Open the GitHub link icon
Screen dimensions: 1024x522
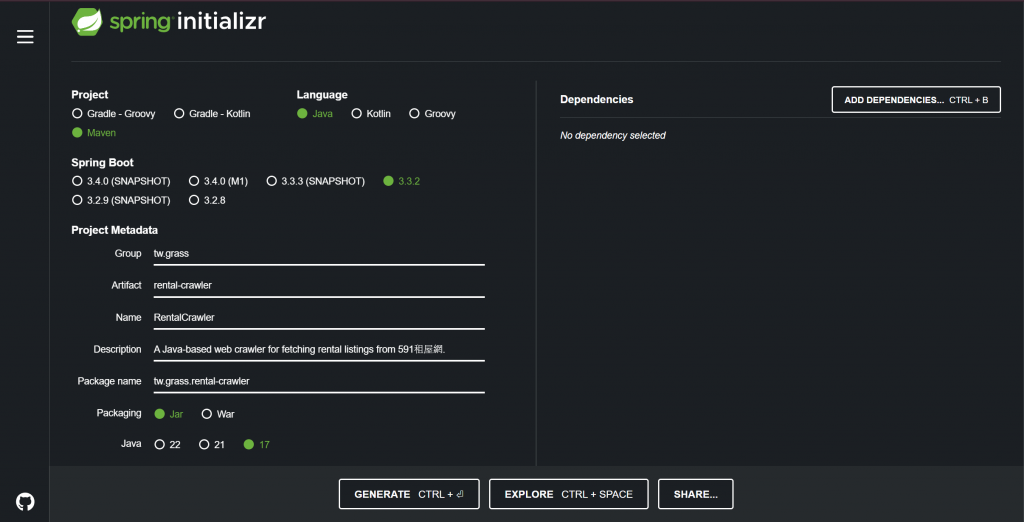coord(25,502)
